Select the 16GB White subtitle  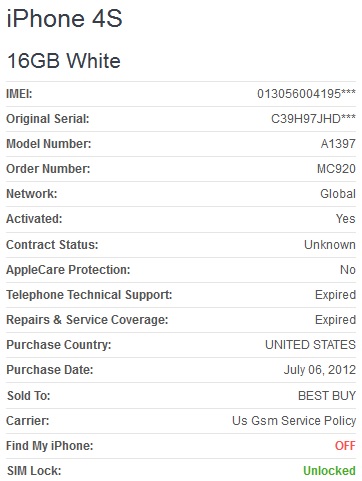64,61
